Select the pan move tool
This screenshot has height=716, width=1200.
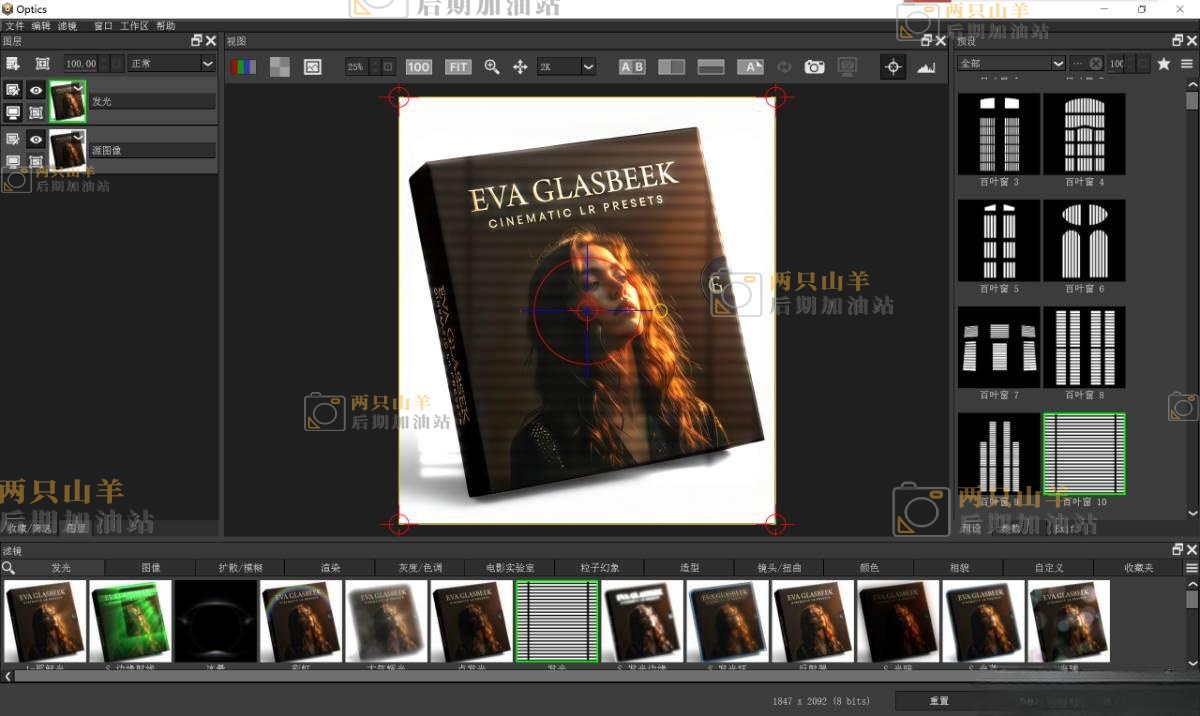tap(520, 67)
